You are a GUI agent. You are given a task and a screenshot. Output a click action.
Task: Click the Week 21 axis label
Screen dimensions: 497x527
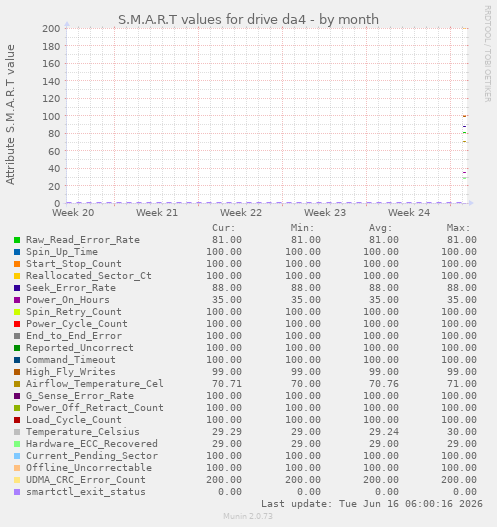pos(157,213)
